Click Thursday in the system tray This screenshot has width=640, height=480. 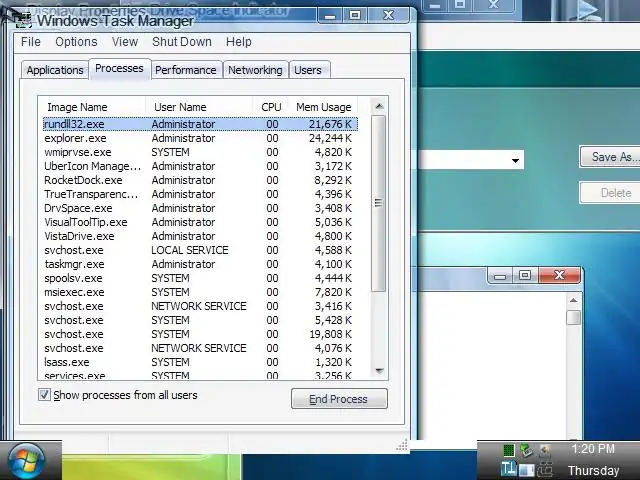click(x=593, y=470)
